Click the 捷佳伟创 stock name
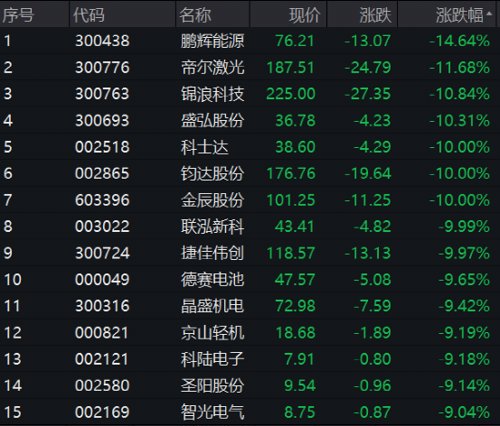Viewport: 500px width, 426px height. tap(212, 253)
